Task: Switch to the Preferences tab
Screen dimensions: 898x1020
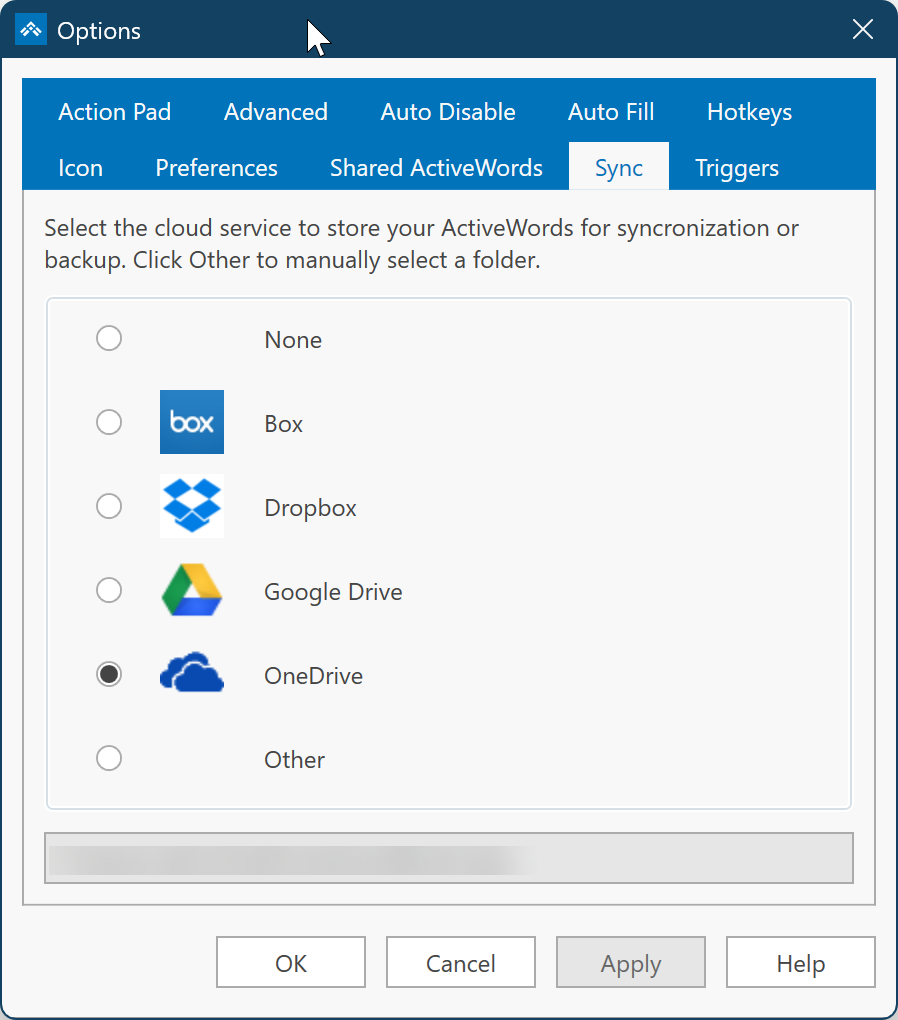Action: [x=217, y=168]
